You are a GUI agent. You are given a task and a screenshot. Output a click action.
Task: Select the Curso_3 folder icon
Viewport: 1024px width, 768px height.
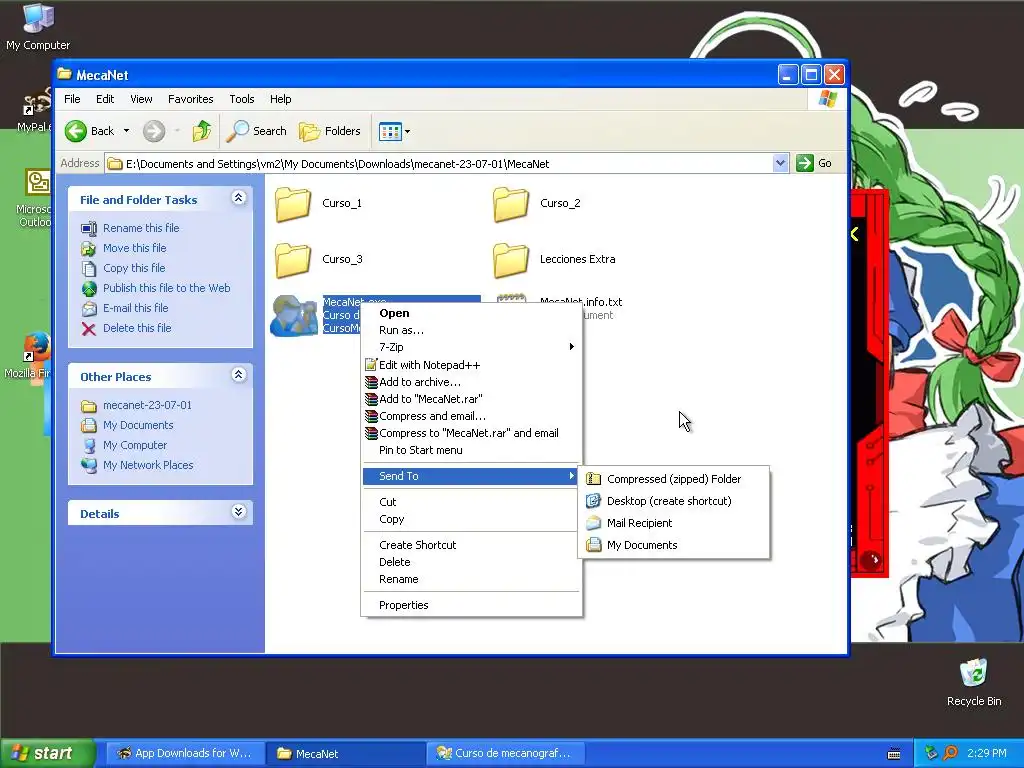point(293,261)
